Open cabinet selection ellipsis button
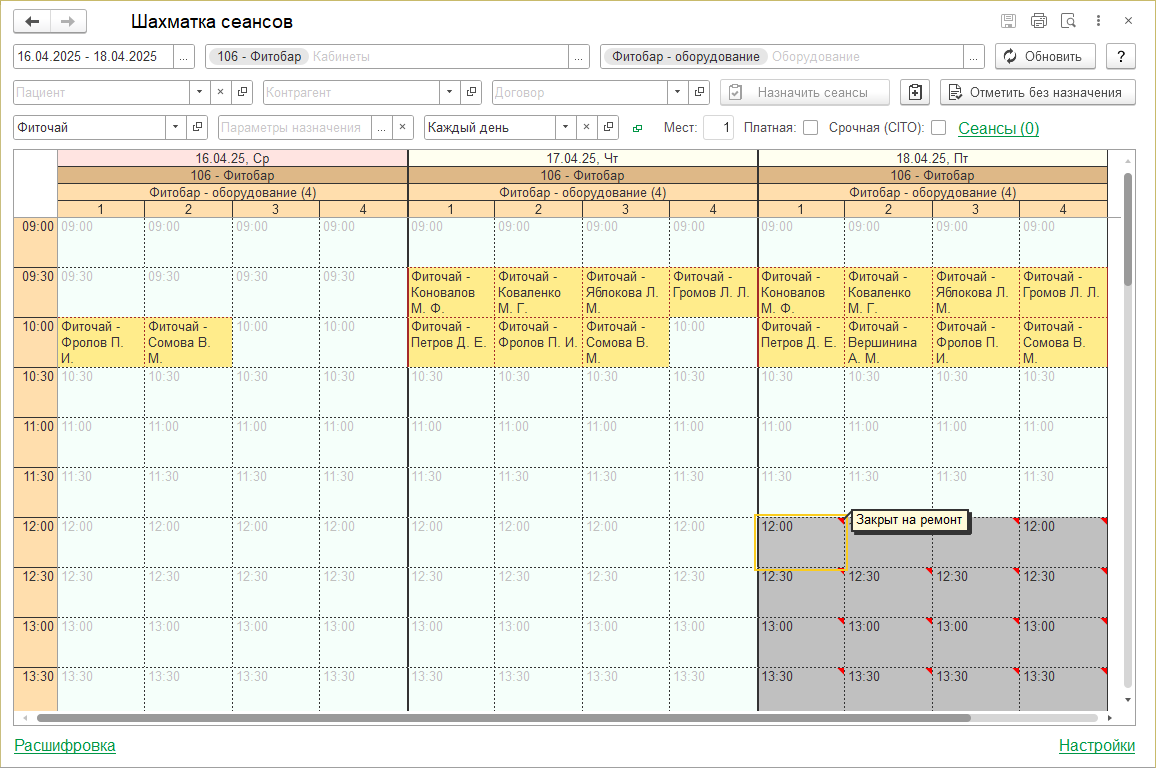 579,57
